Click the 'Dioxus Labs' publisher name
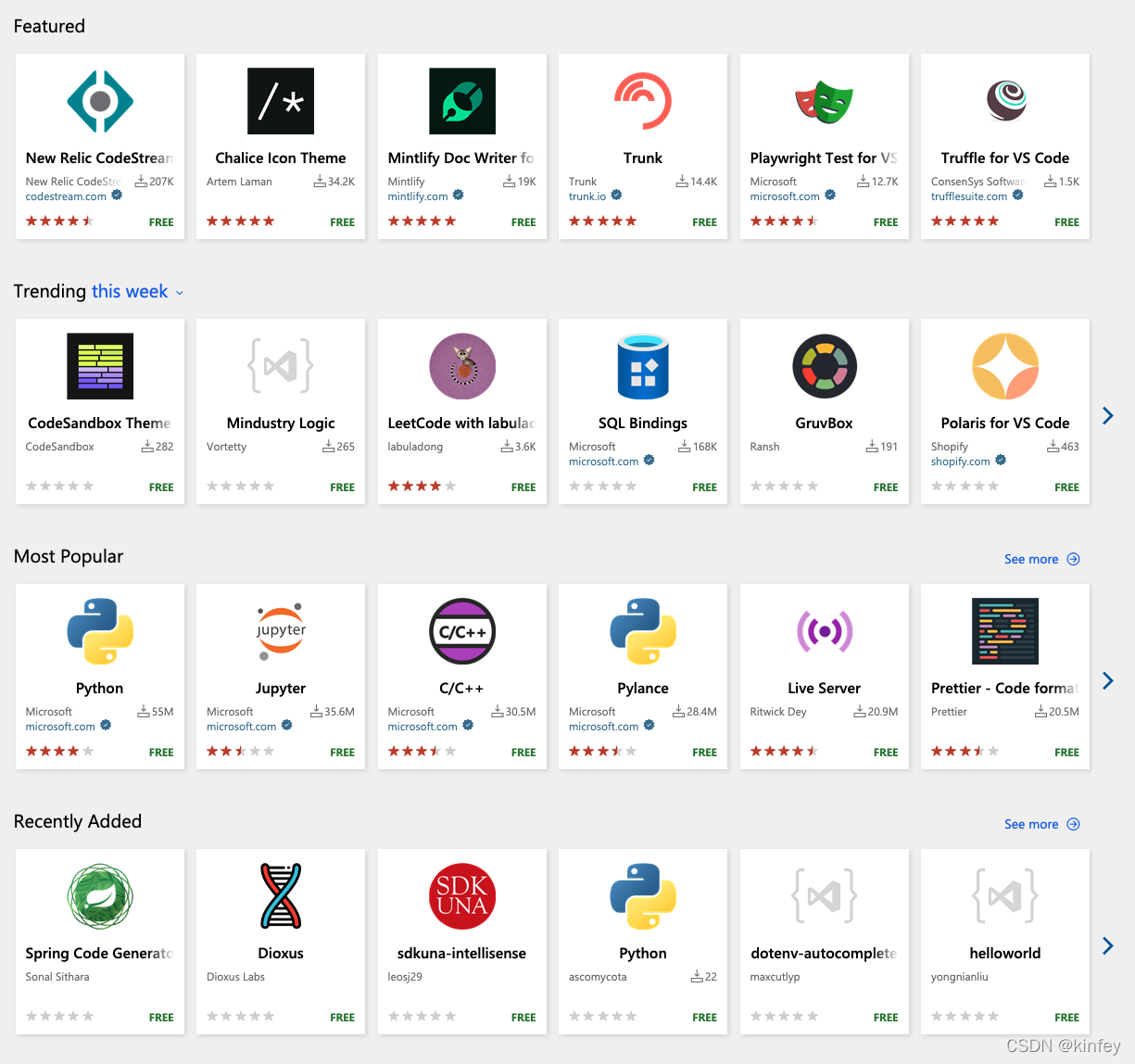Viewport: 1135px width, 1064px height. coord(235,977)
